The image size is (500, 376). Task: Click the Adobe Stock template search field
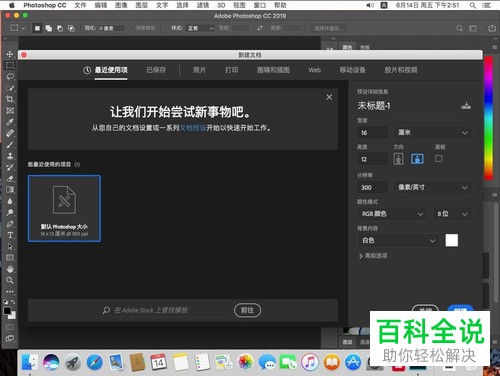[x=173, y=310]
